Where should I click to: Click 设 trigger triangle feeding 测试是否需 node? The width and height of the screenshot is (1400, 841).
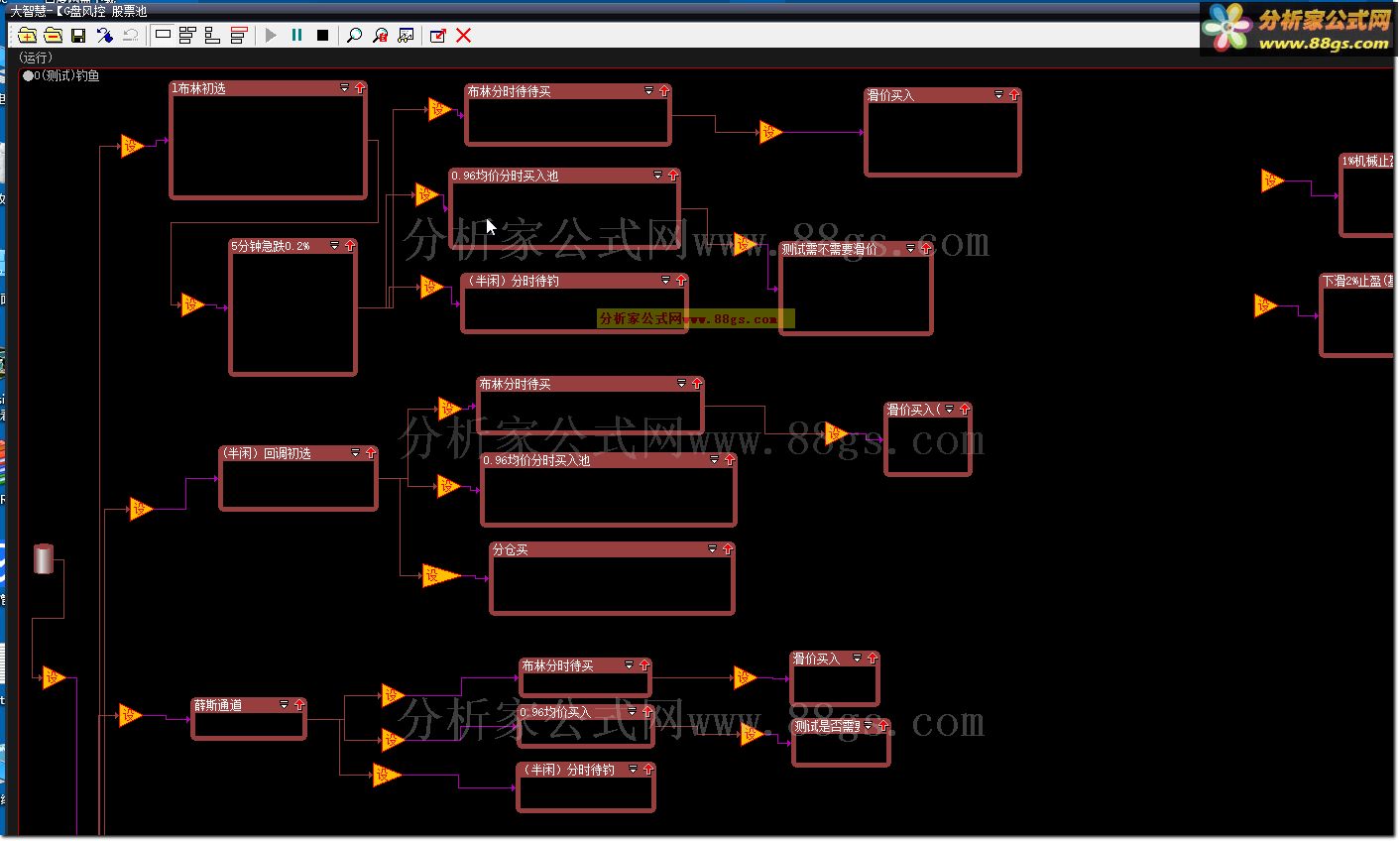752,734
